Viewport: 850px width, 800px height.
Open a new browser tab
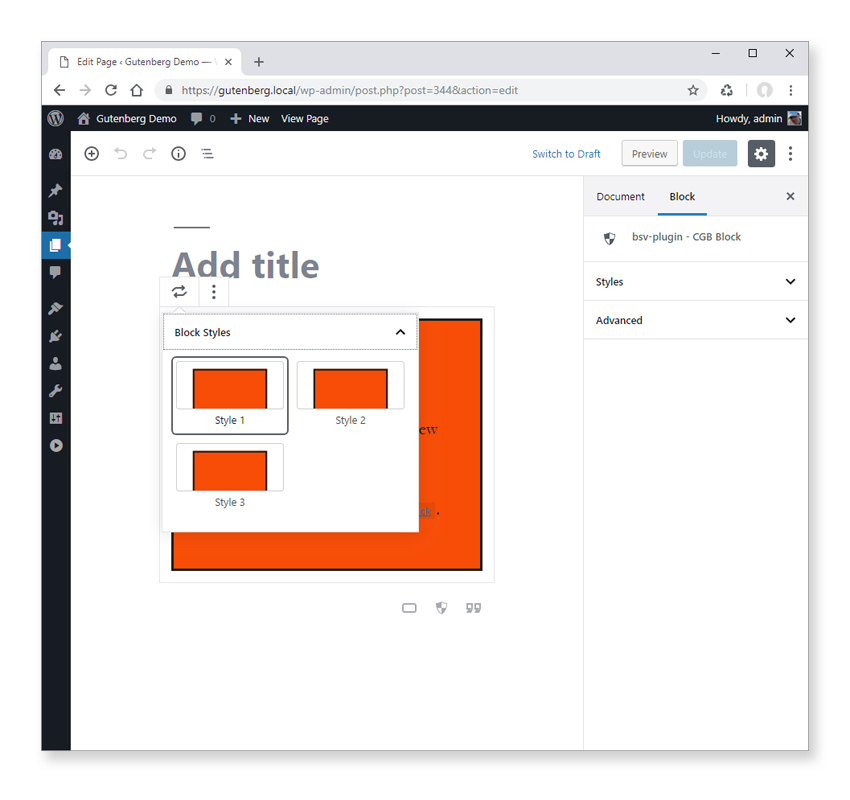click(259, 62)
